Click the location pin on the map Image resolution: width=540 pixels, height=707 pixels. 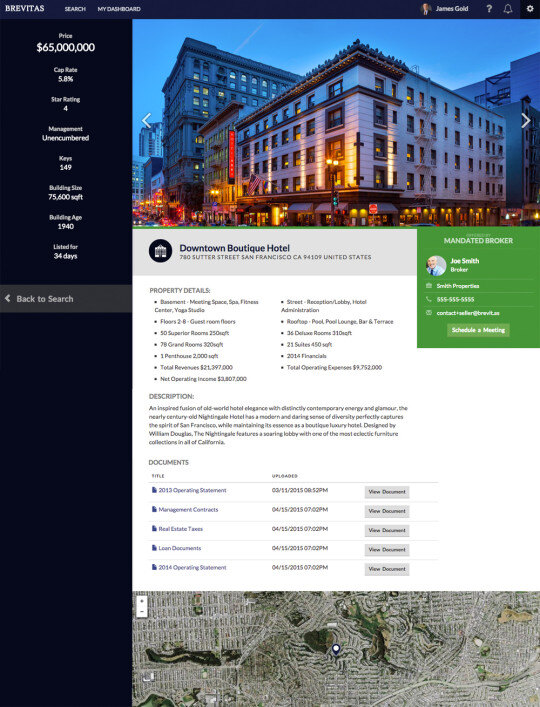point(335,650)
